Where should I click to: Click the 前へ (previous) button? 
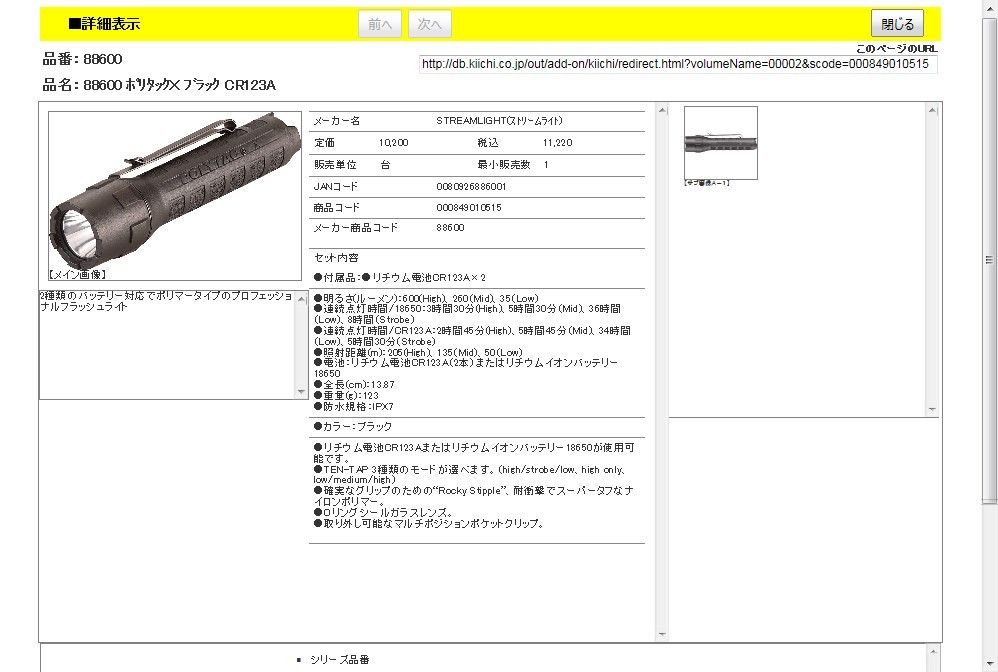[x=379, y=24]
